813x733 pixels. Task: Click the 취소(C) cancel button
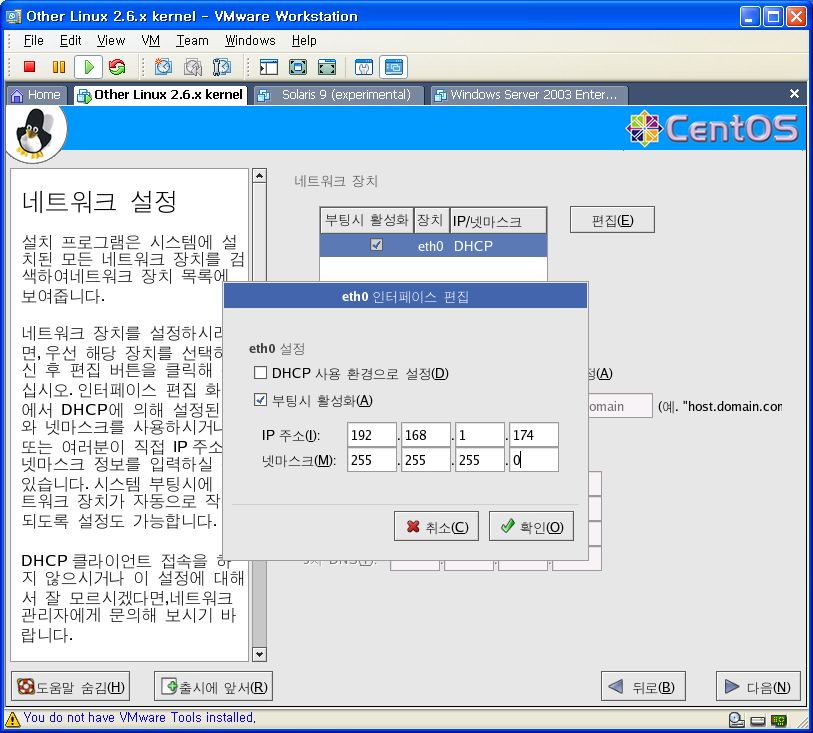(436, 527)
